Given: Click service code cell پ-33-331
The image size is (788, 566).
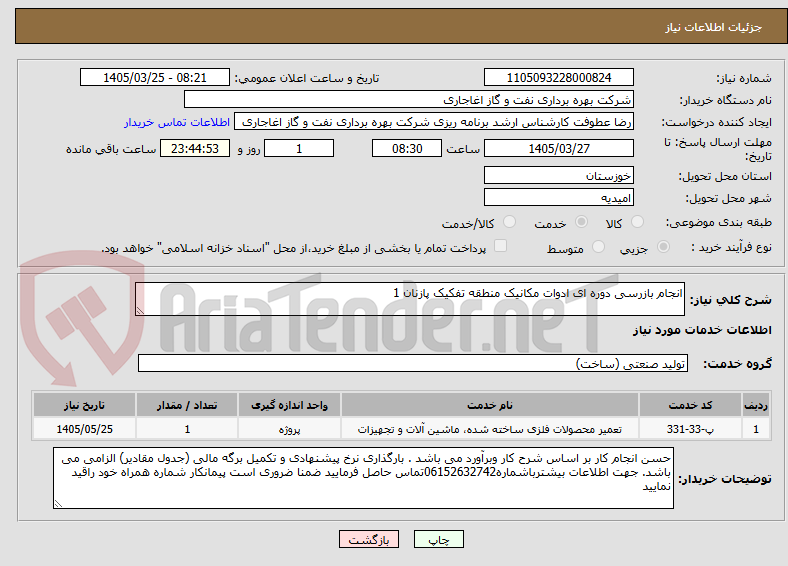Looking at the screenshot, I should point(691,429).
